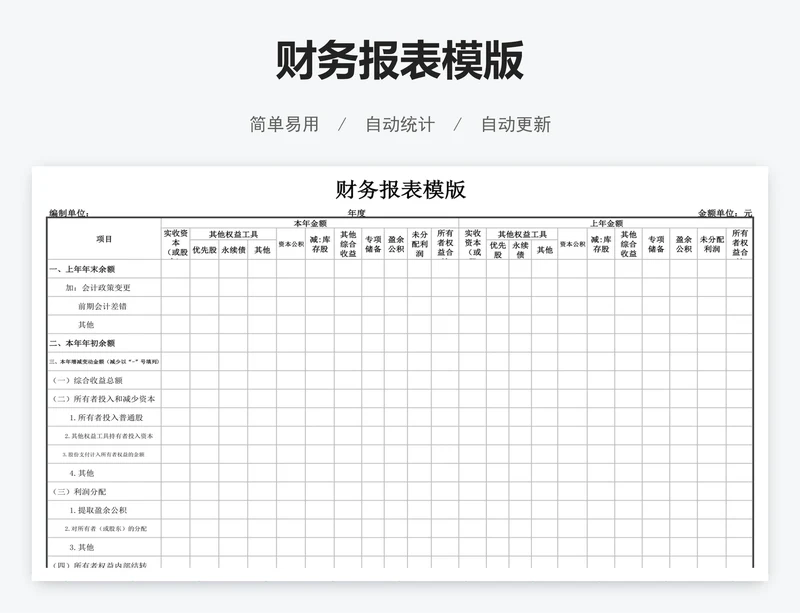Select 盈余公积 header under 上年金额
This screenshot has height=613, width=800.
coord(684,244)
